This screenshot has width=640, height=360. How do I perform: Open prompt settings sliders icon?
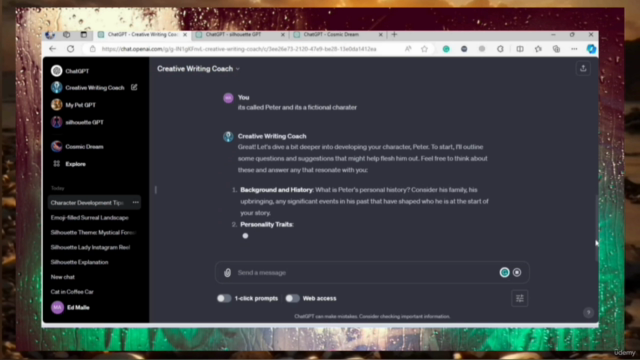(x=520, y=298)
